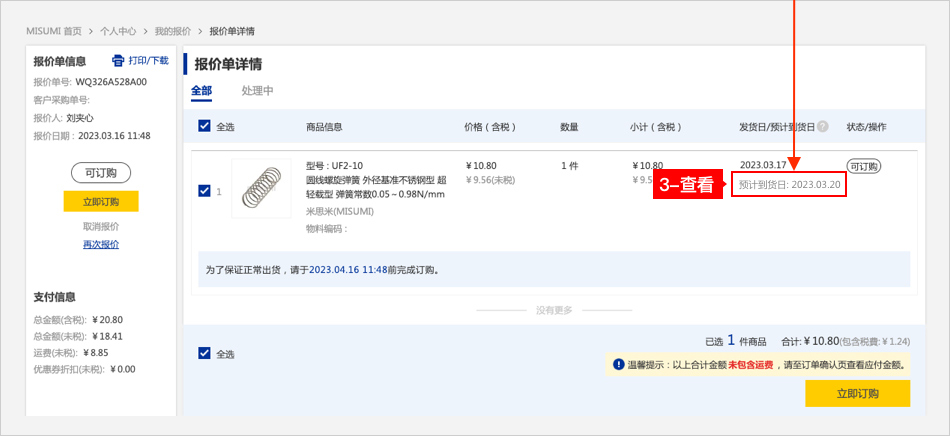The height and width of the screenshot is (436, 950).
Task: Open the 打印/下载 link
Action: [x=148, y=61]
